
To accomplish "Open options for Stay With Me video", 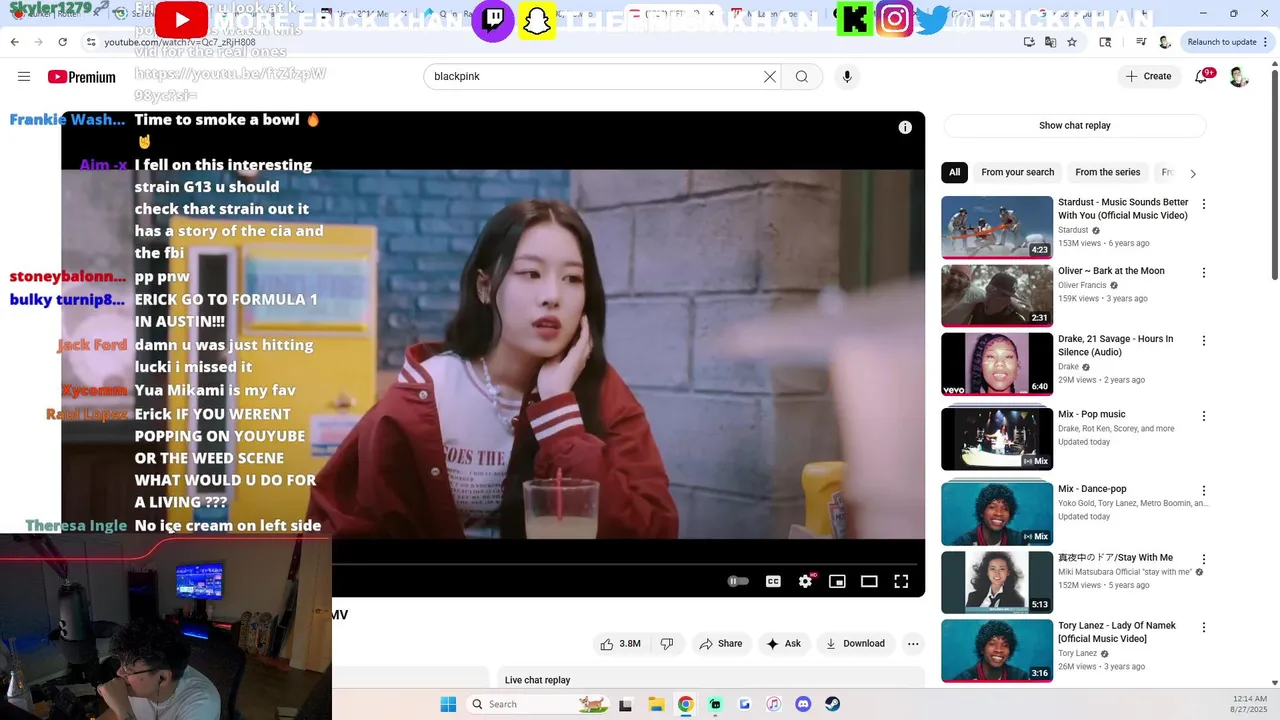I will [x=1204, y=560].
